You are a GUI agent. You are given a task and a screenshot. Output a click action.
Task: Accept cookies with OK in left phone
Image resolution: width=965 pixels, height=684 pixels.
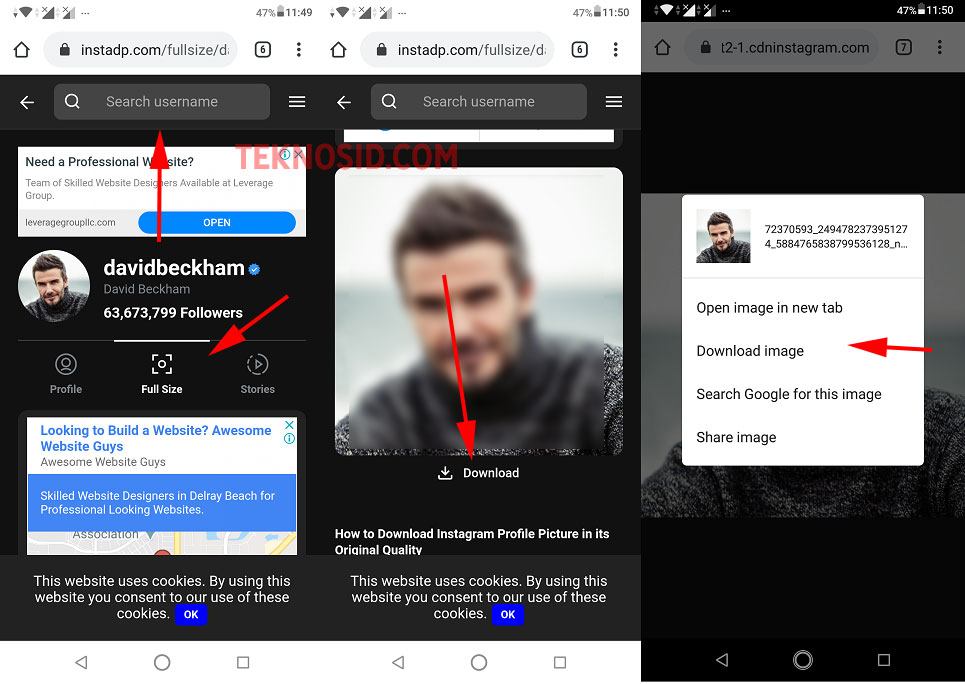[x=191, y=614]
